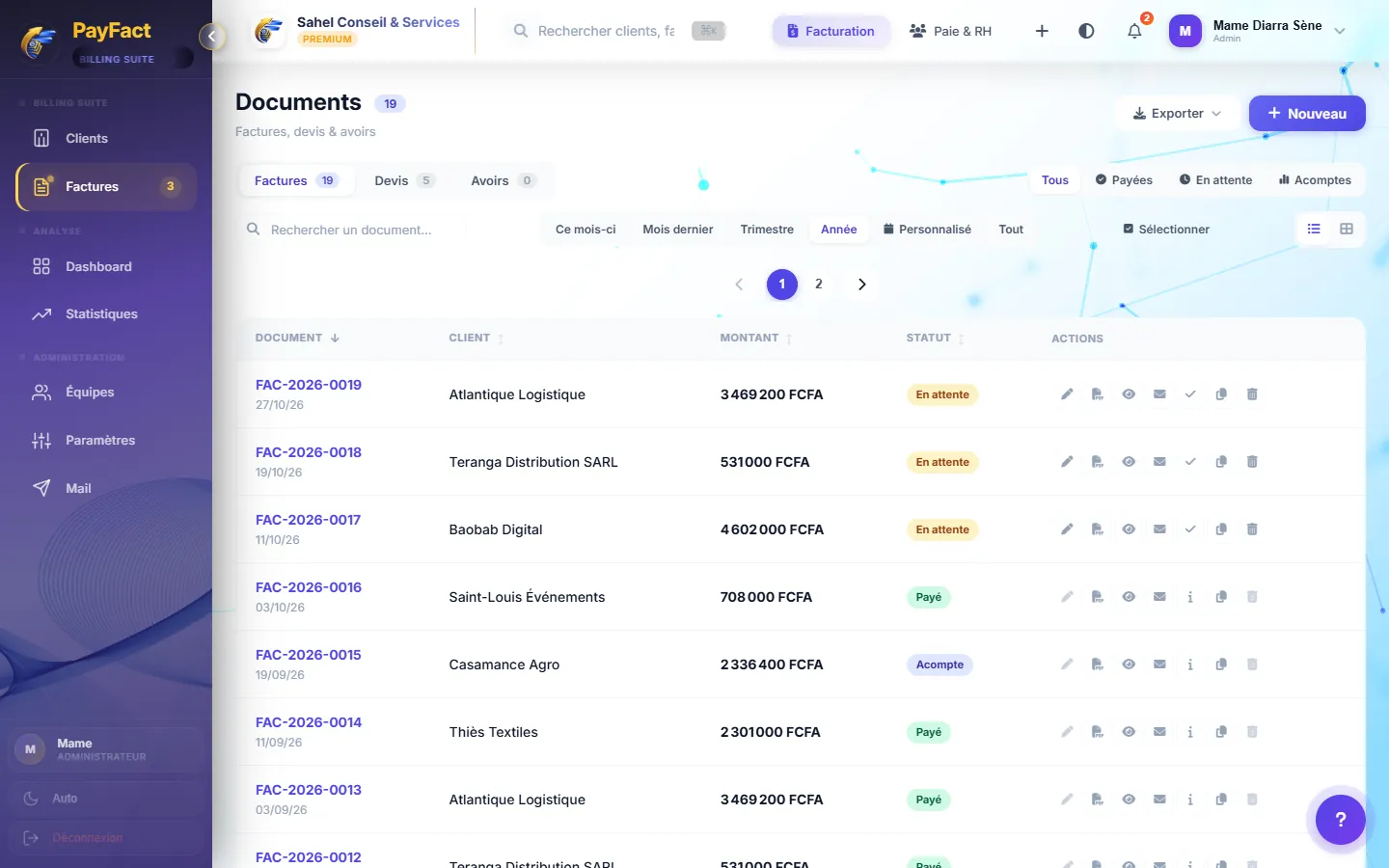The width and height of the screenshot is (1389, 868).
Task: Download PDF for Casamance Agro invoice
Action: click(1098, 665)
